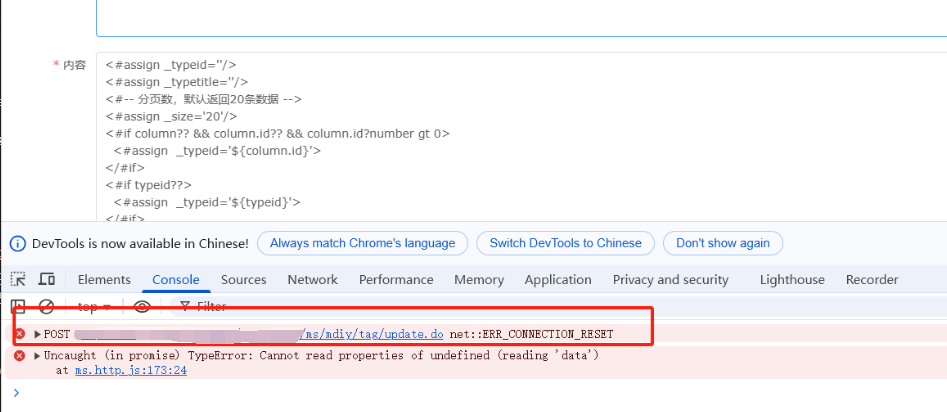Click the Switch DevTools to Chinese button
The width and height of the screenshot is (947, 412).
(565, 243)
